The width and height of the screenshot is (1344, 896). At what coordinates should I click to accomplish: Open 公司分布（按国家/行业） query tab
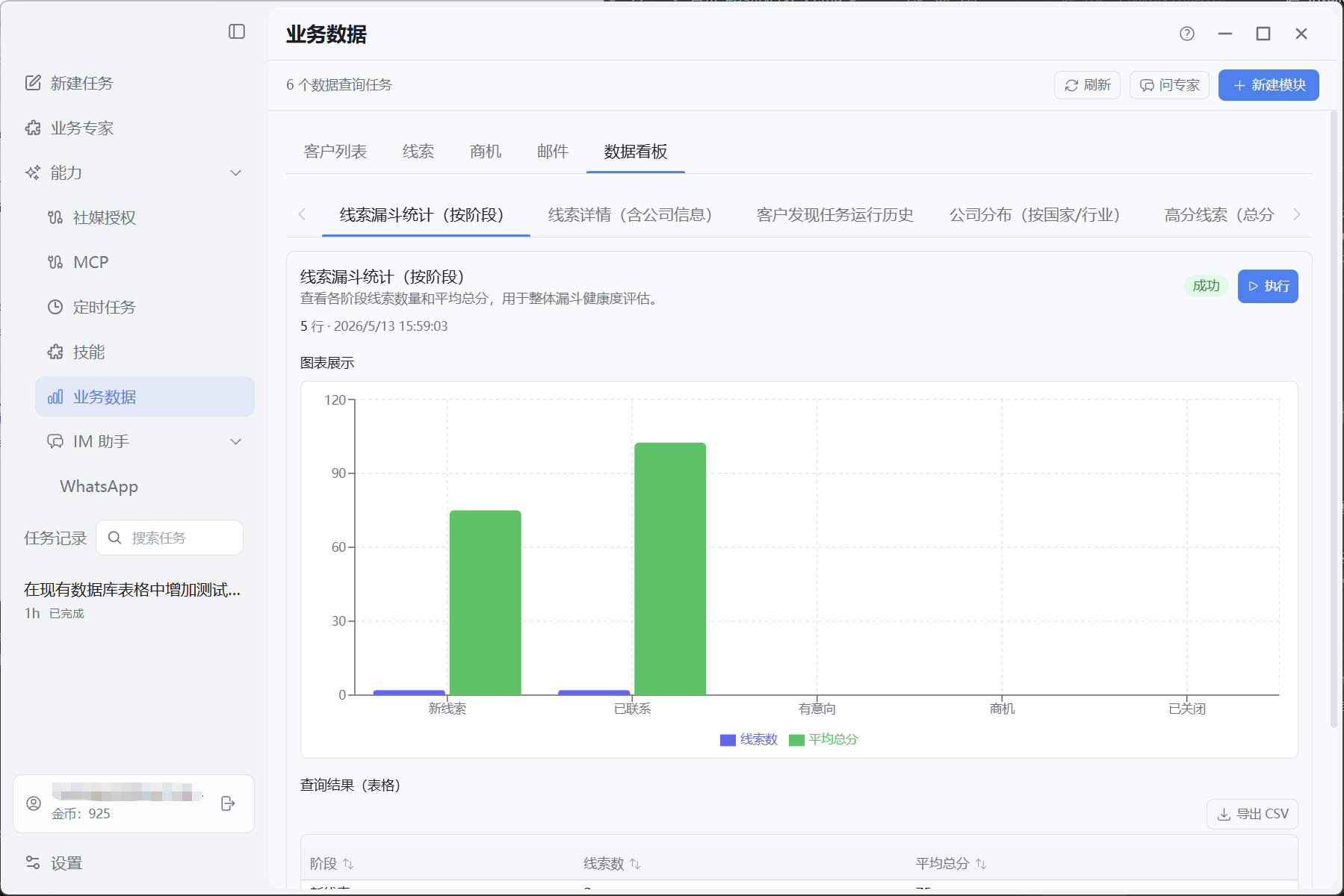click(1039, 215)
